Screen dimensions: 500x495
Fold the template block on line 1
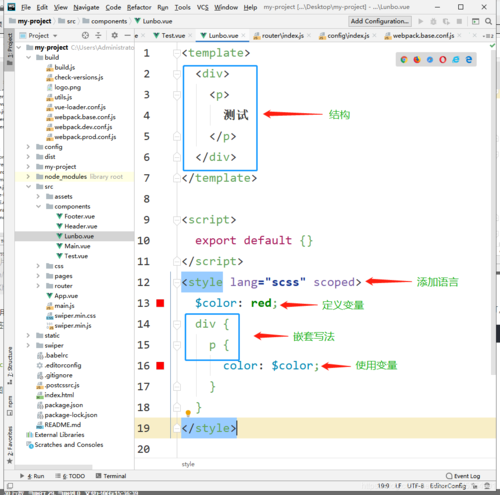click(x=177, y=53)
